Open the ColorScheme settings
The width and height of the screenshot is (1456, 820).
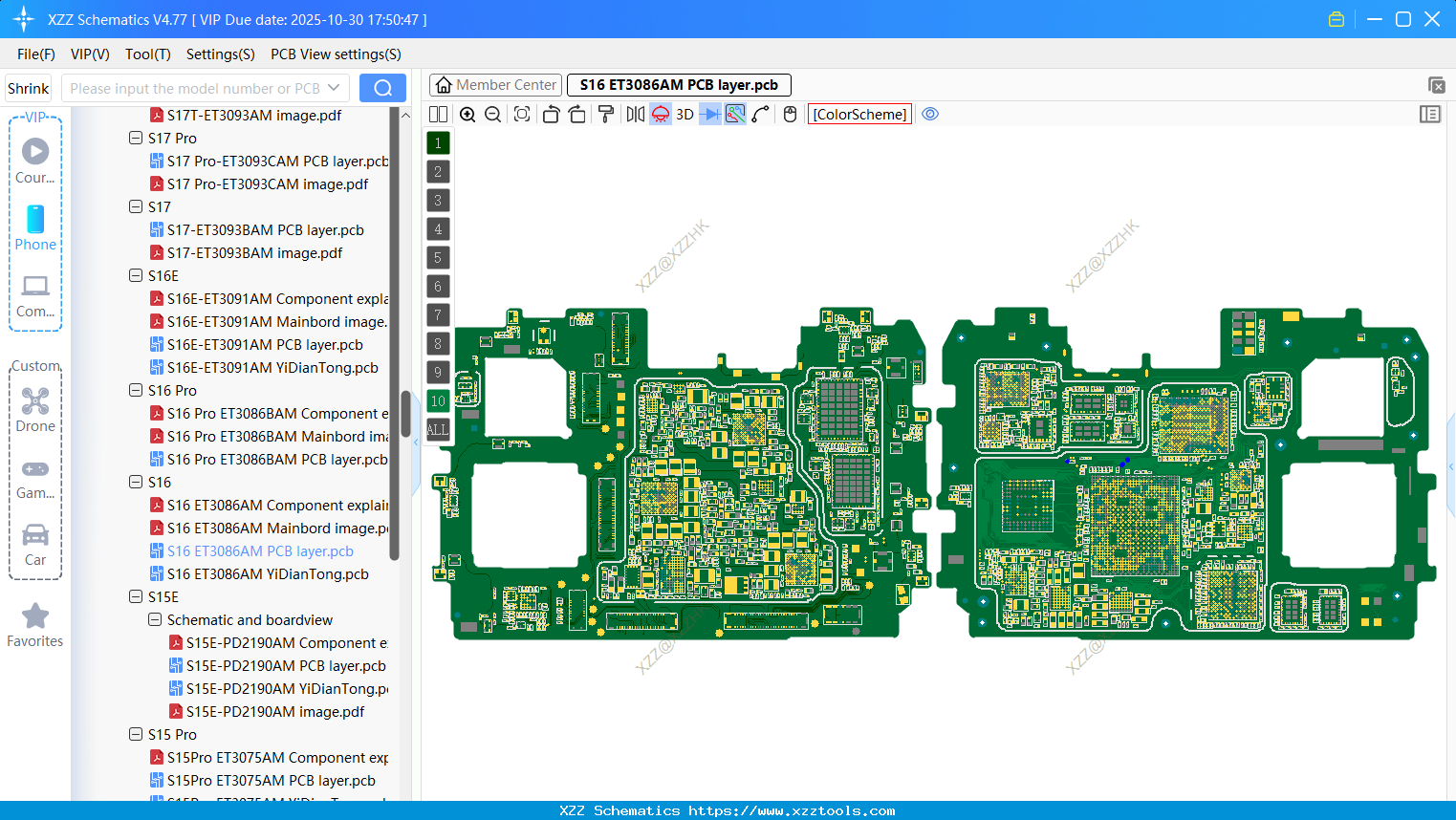pyautogui.click(x=858, y=114)
